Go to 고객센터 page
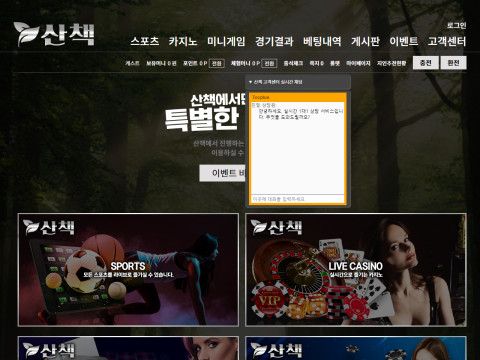480x360 pixels. pyautogui.click(x=447, y=41)
